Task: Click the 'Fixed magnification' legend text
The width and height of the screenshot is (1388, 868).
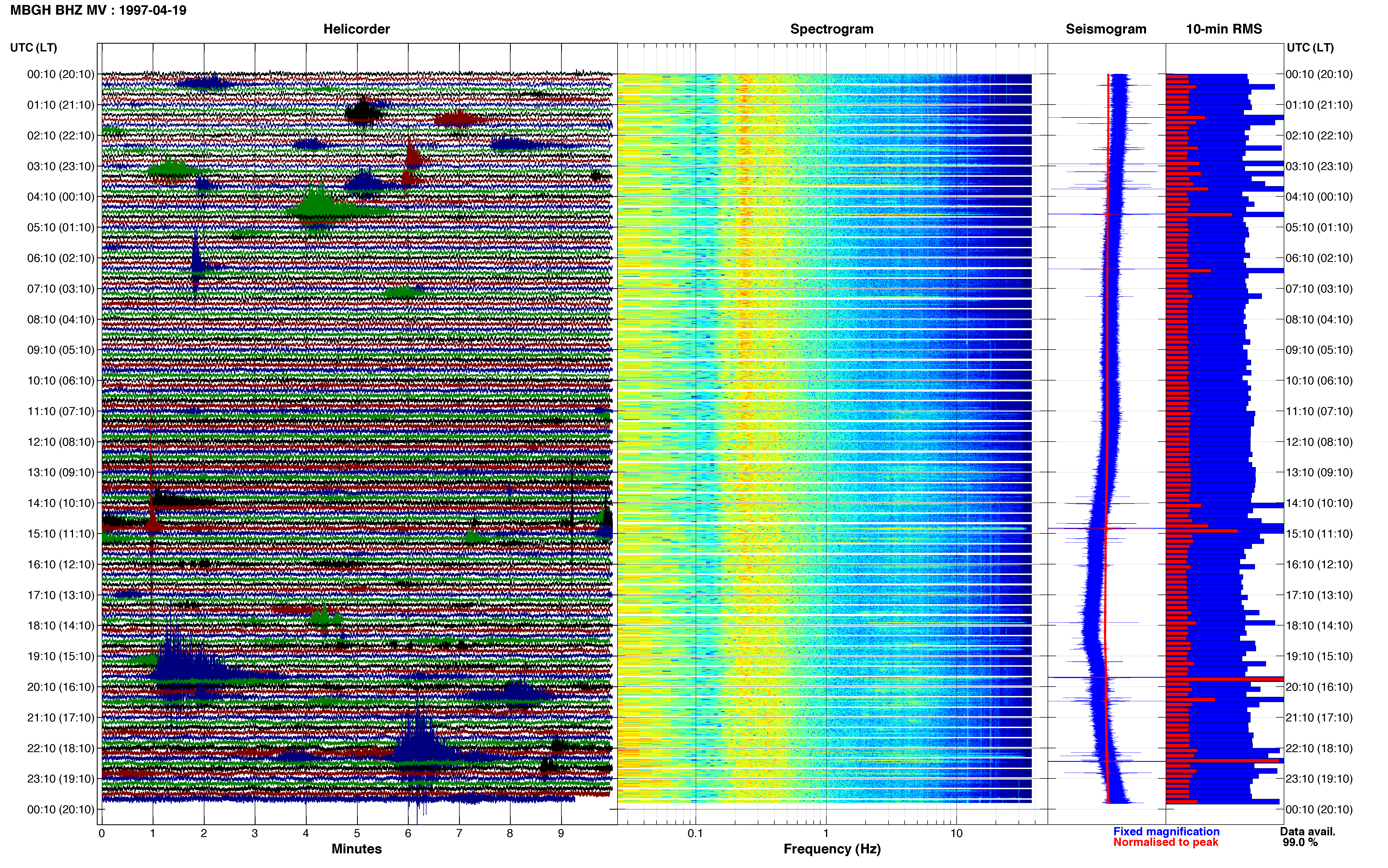Action: pos(1166,832)
